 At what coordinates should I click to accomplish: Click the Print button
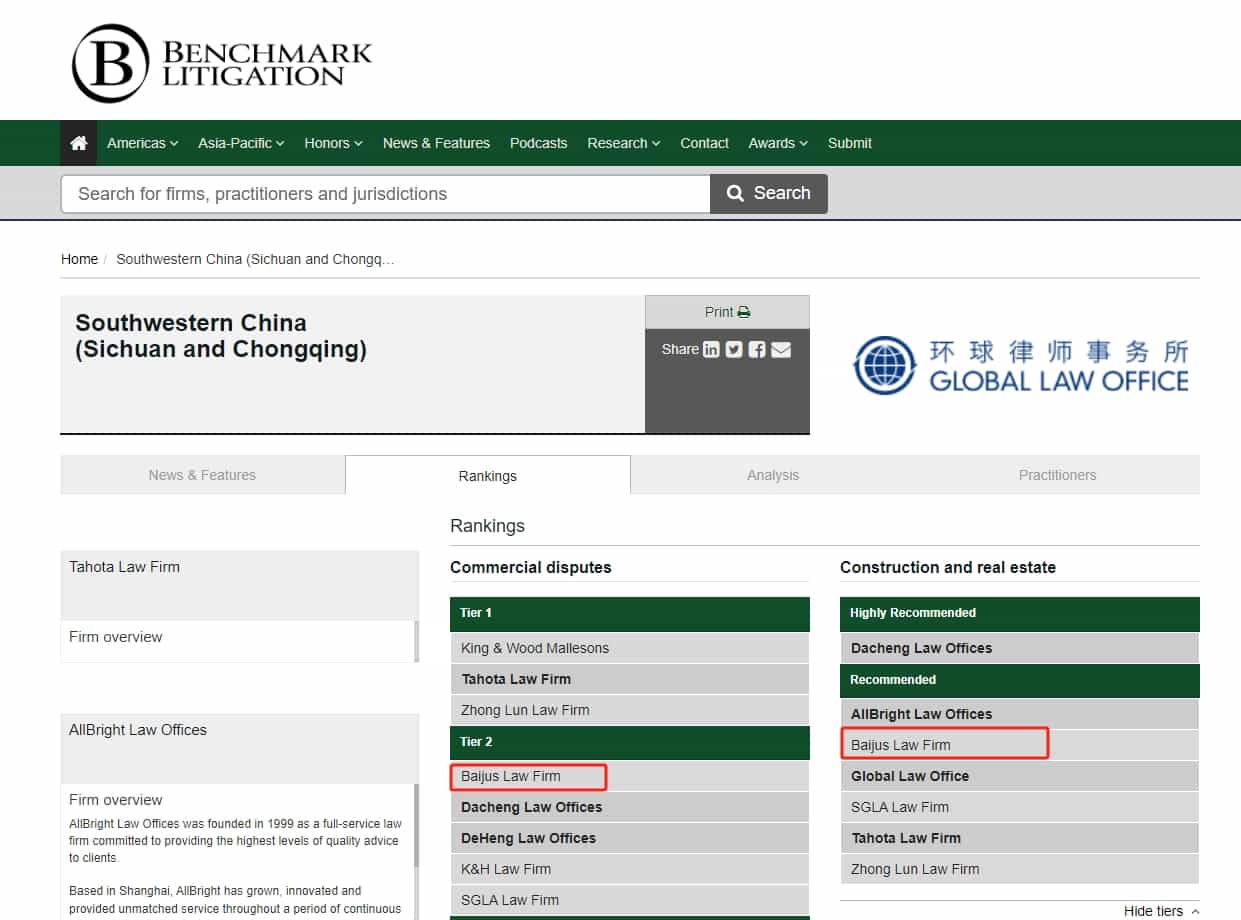(727, 312)
